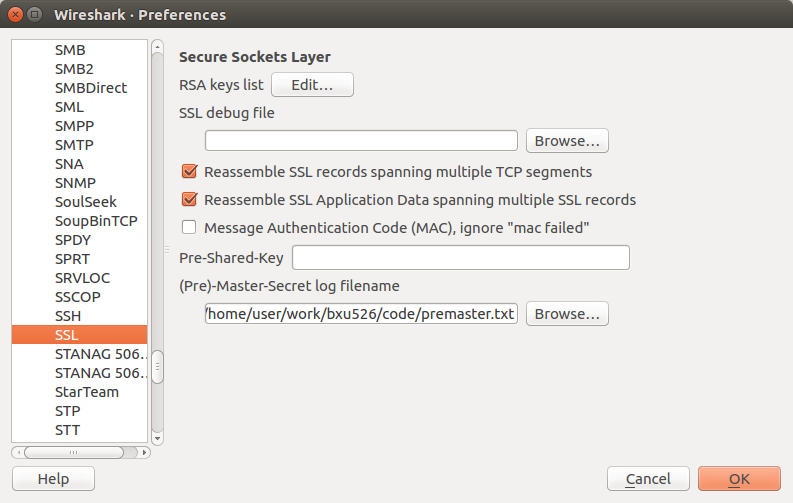Click the RSA keys list Edit button
Screen dimensions: 793x503
pyautogui.click(x=312, y=85)
